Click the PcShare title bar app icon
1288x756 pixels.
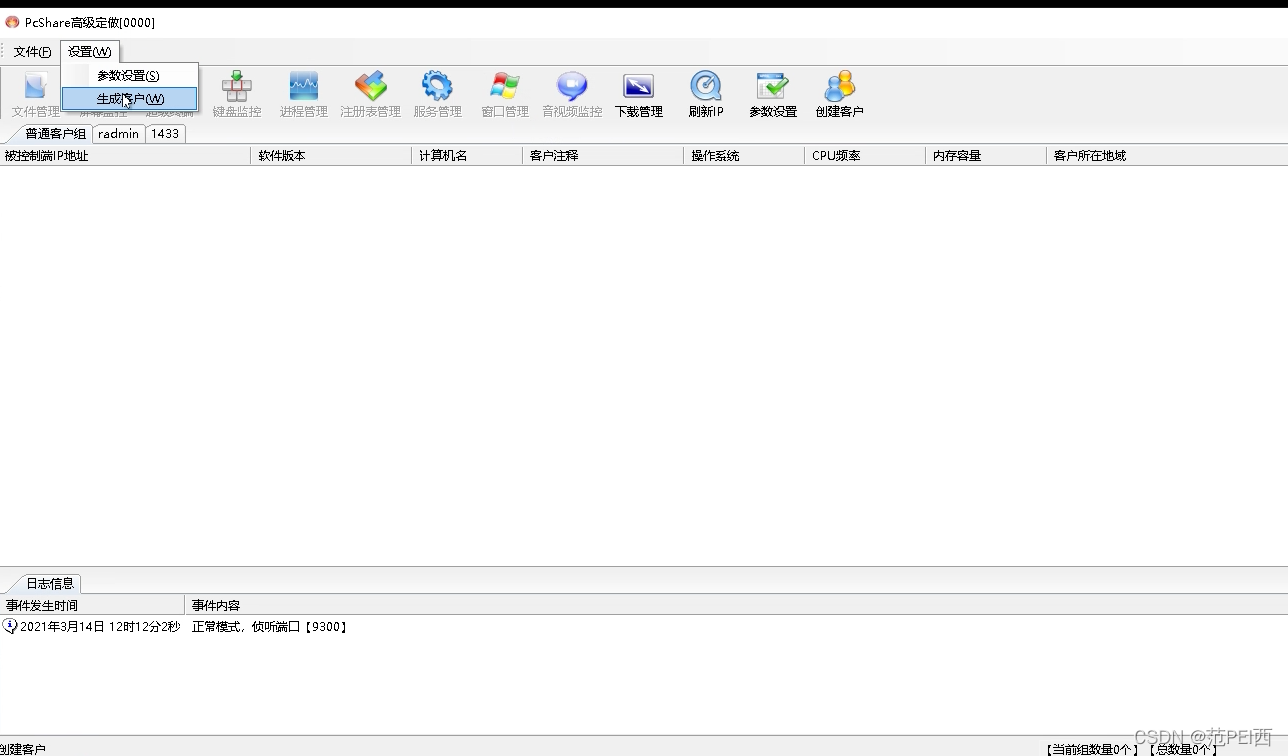(x=12, y=22)
